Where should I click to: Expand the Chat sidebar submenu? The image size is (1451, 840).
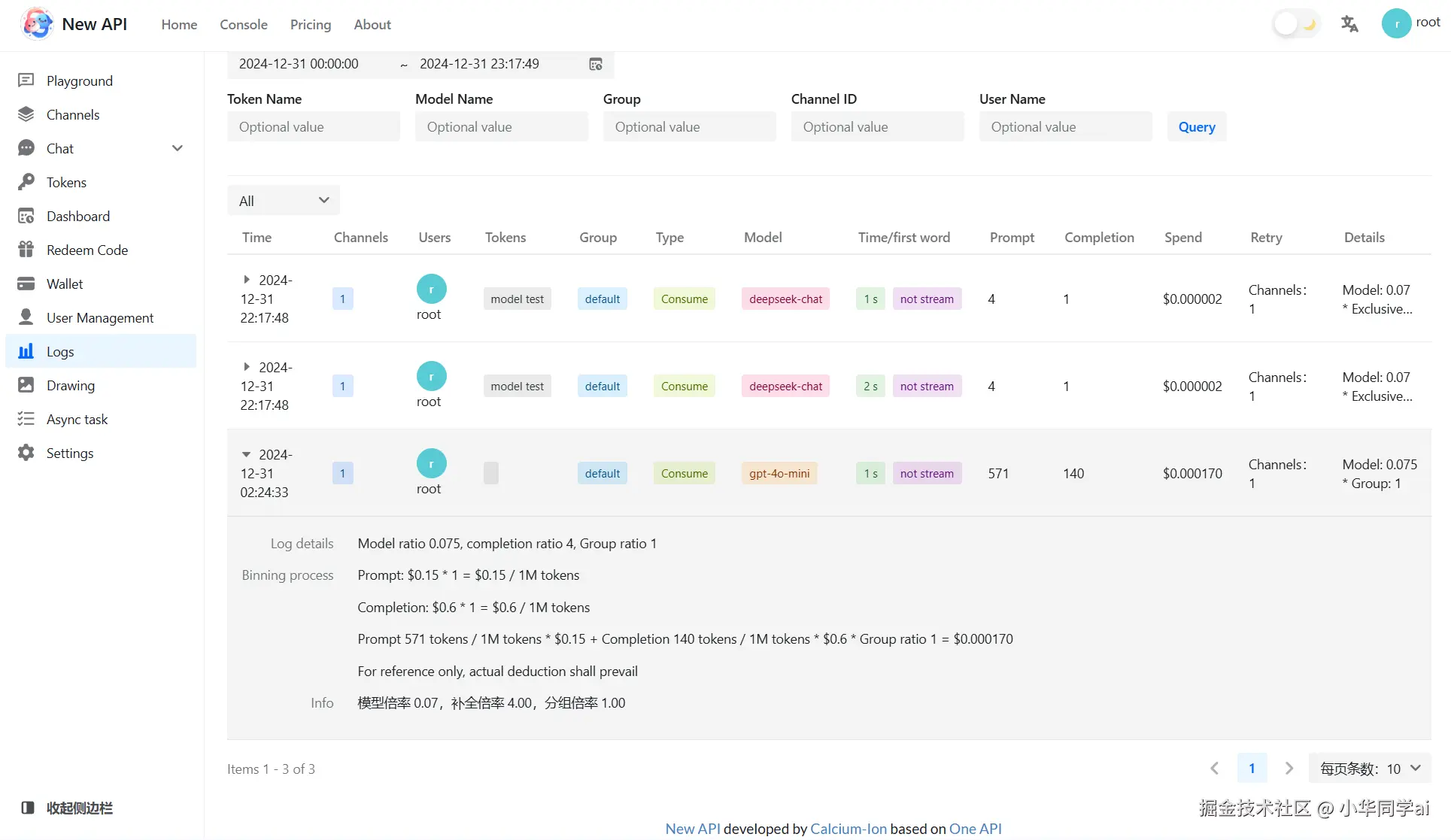pos(178,148)
